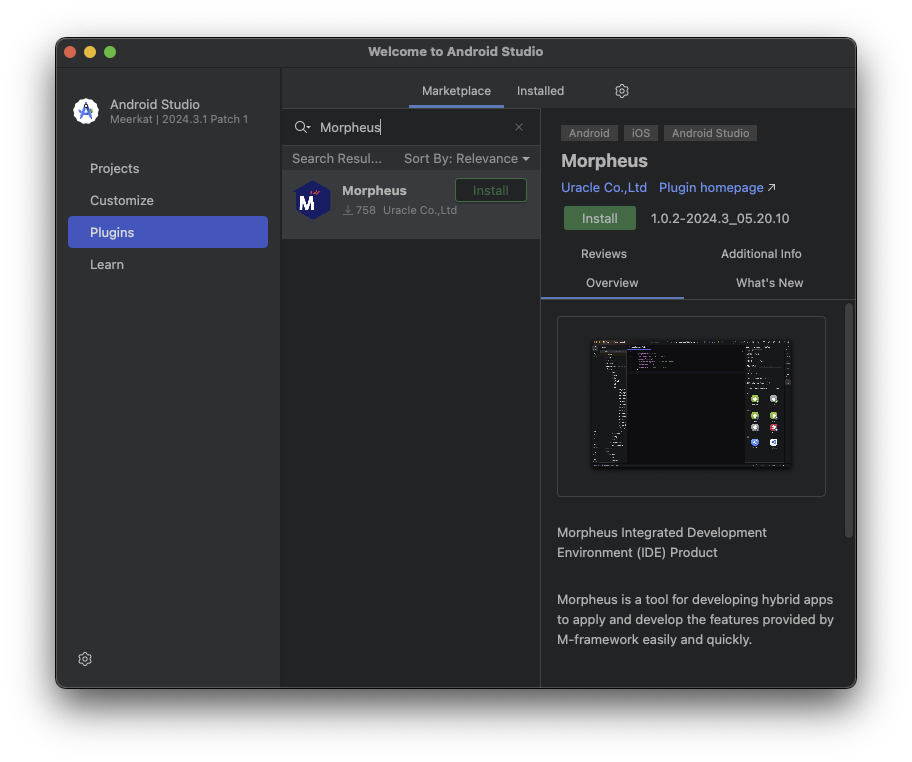Viewport: 912px width, 762px height.
Task: Select the Marketplace tab
Action: [x=456, y=91]
